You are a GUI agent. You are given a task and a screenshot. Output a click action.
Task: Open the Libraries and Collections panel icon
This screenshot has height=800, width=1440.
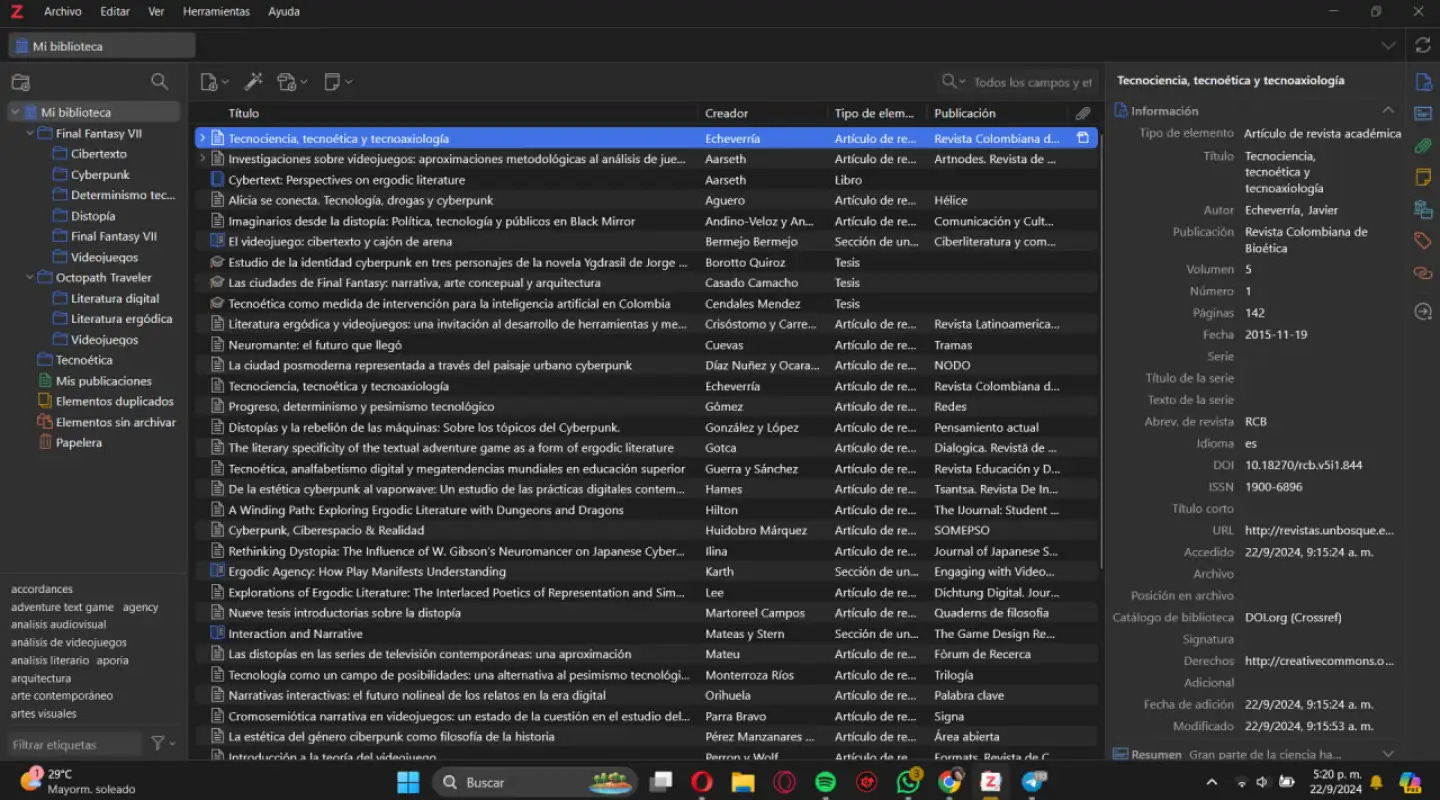pos(1423,209)
